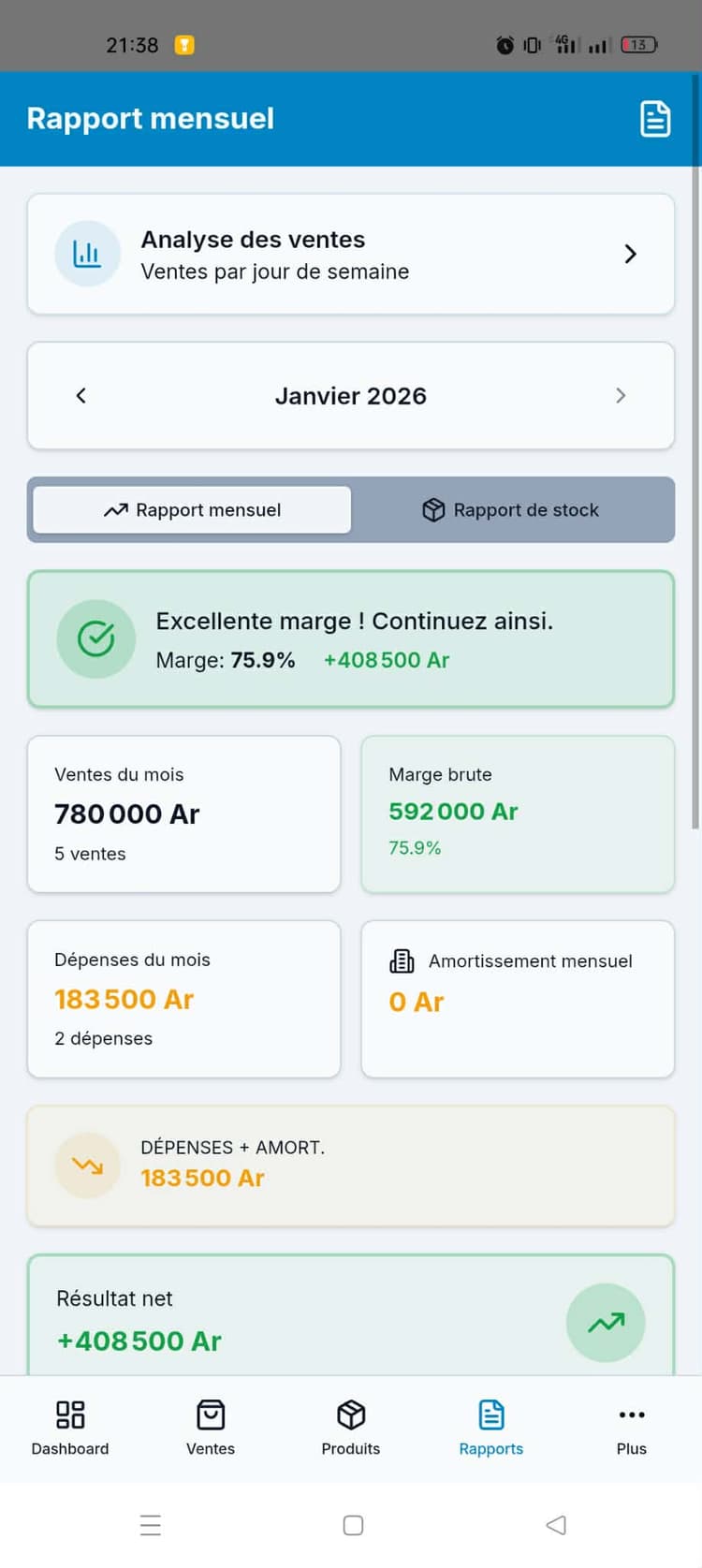Expand Analyse des ventes with right chevron
702x1568 pixels.
(630, 254)
